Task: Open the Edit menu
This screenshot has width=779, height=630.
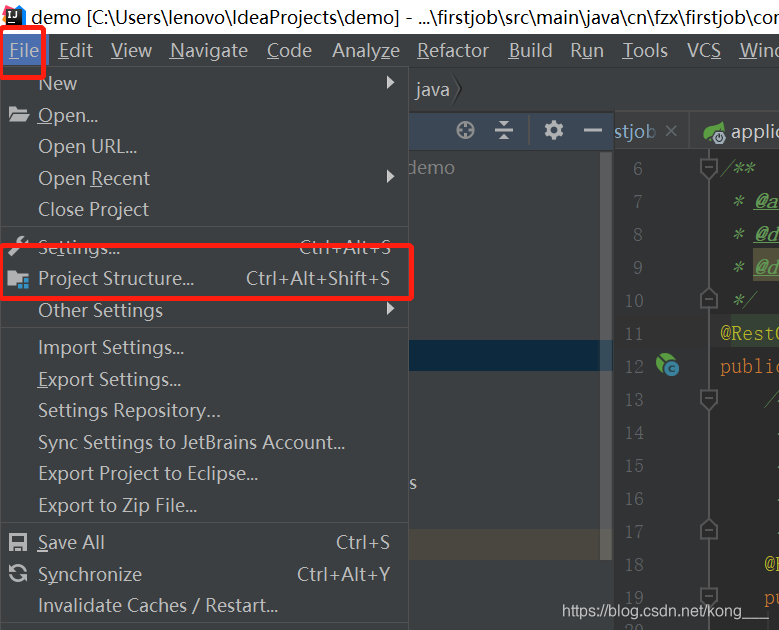Action: [x=76, y=51]
